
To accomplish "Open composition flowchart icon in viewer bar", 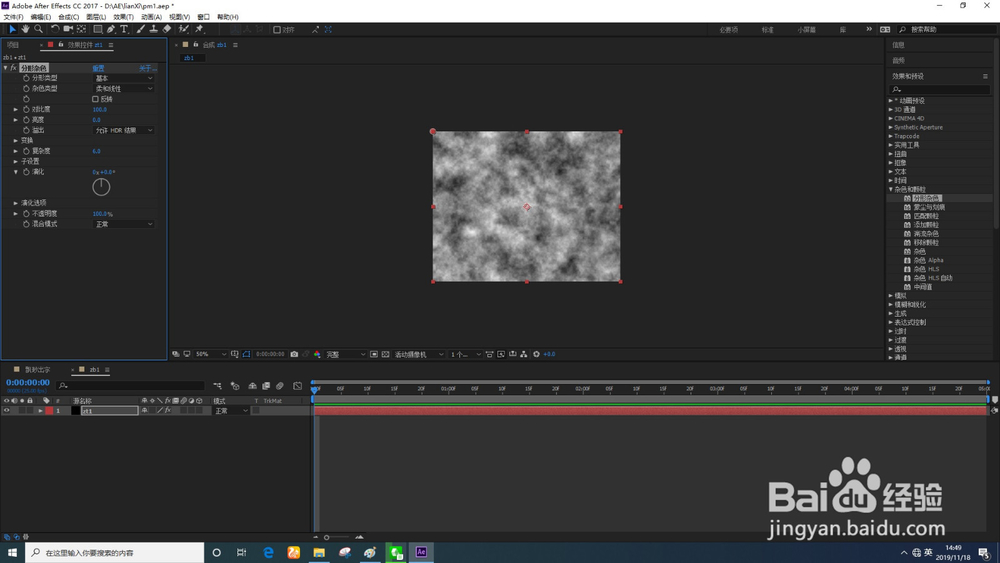I will (x=524, y=354).
